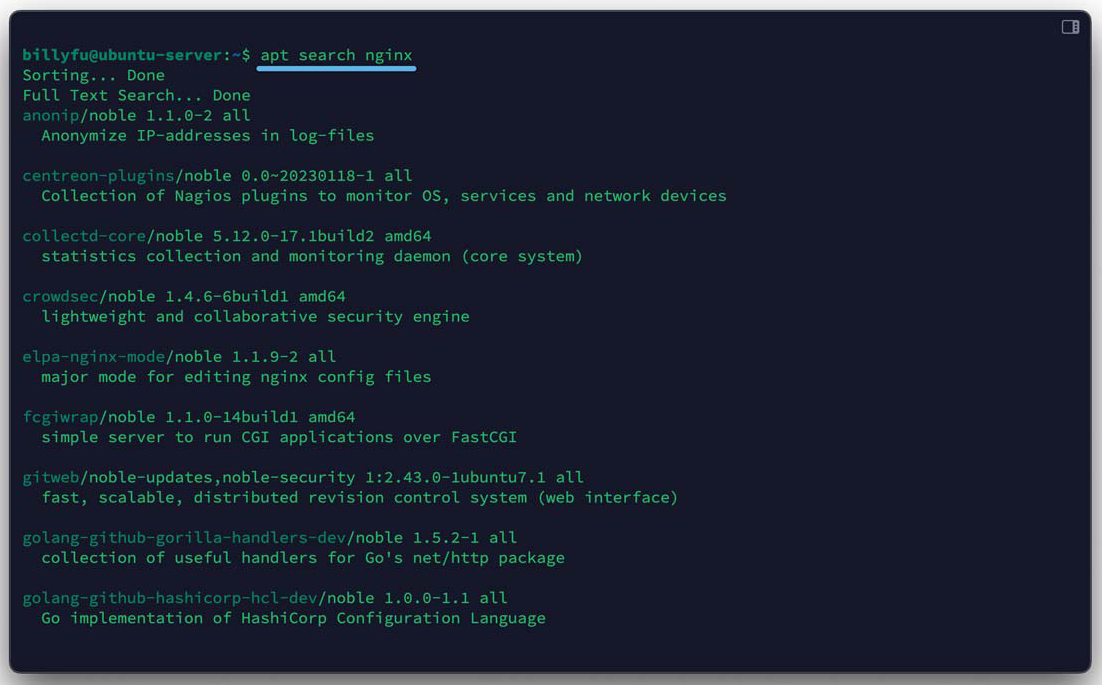Click the 'Anonymize IP-addresses in log-files' description
The height and width of the screenshot is (685, 1102).
pos(207,135)
